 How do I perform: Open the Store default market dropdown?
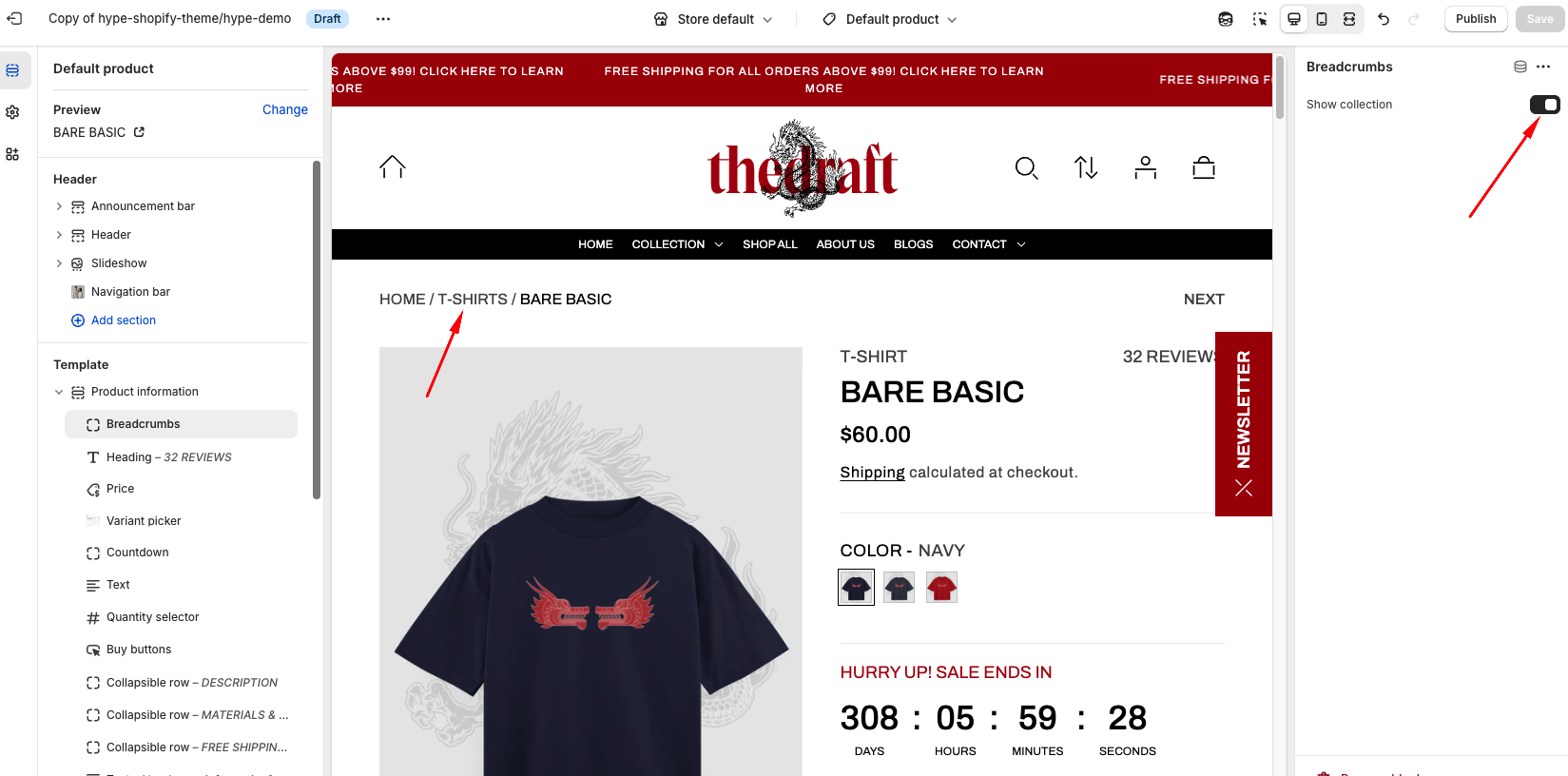(714, 19)
